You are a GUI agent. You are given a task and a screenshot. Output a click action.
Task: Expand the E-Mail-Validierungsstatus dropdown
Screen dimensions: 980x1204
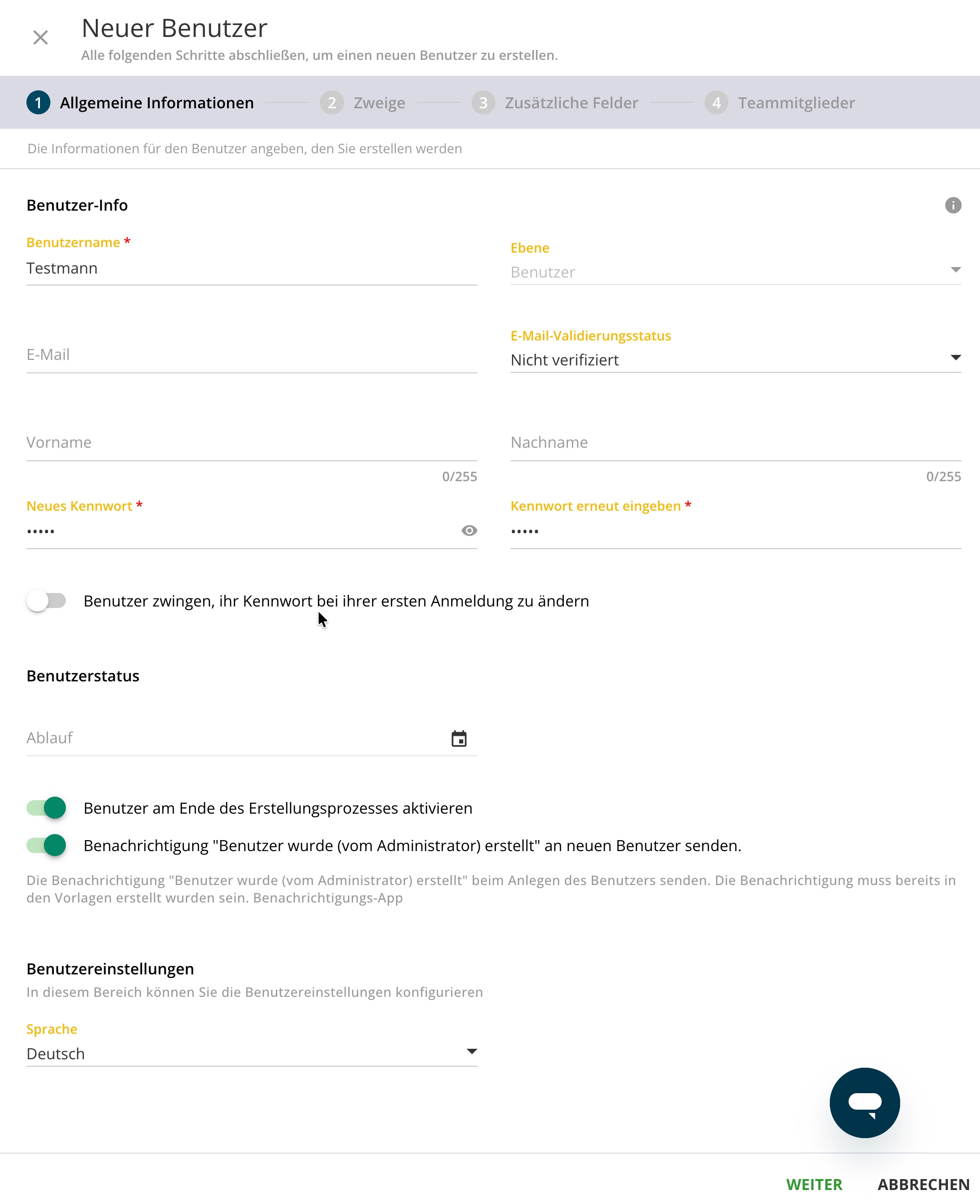735,360
